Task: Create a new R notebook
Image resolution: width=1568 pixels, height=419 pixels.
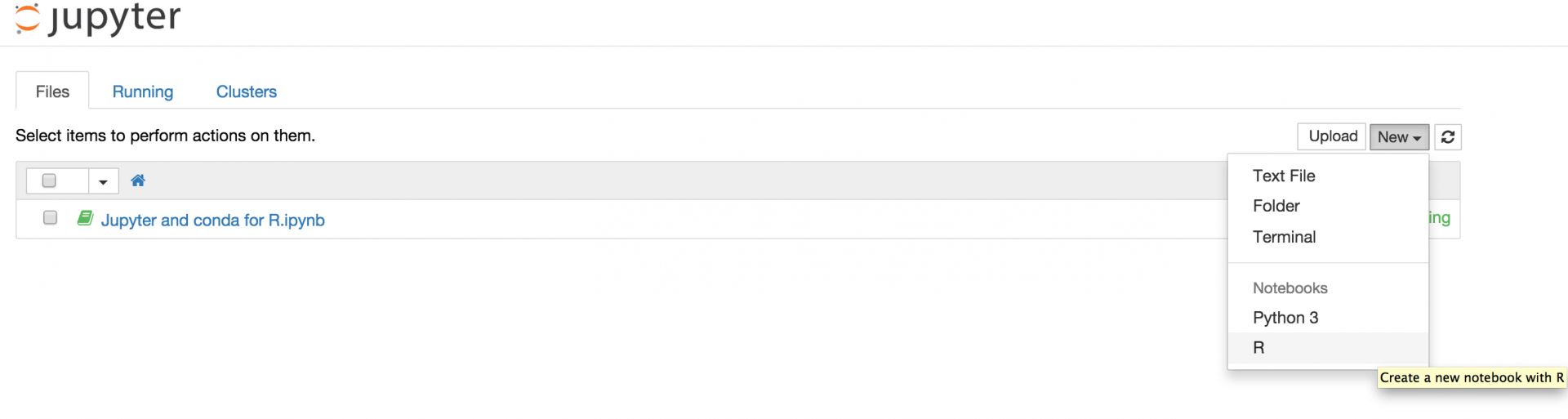Action: [1258, 348]
